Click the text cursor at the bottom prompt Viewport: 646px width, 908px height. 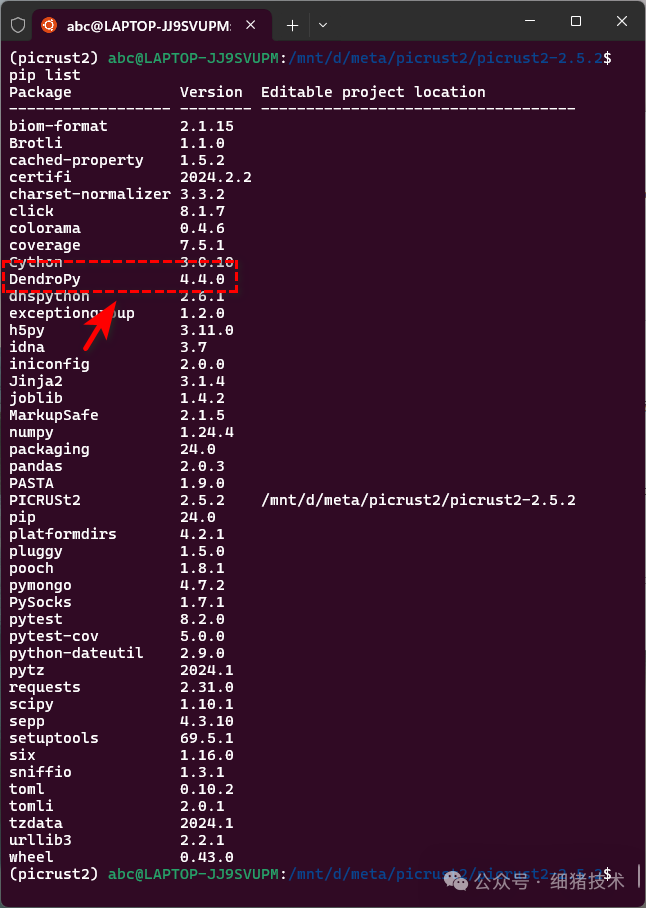637,876
